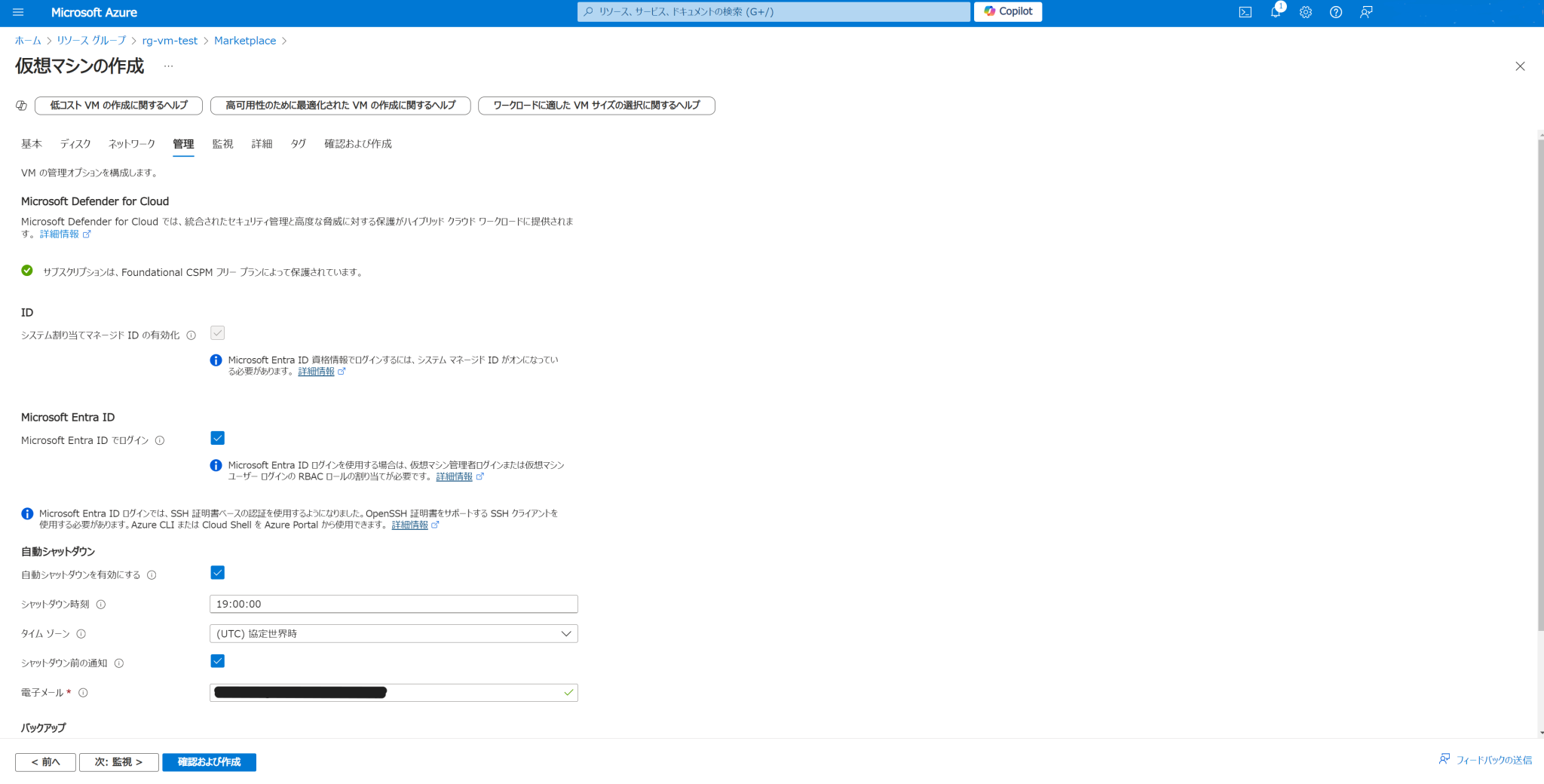1544x784 pixels.
Task: Click the 次: 監視 button
Action: click(x=118, y=762)
